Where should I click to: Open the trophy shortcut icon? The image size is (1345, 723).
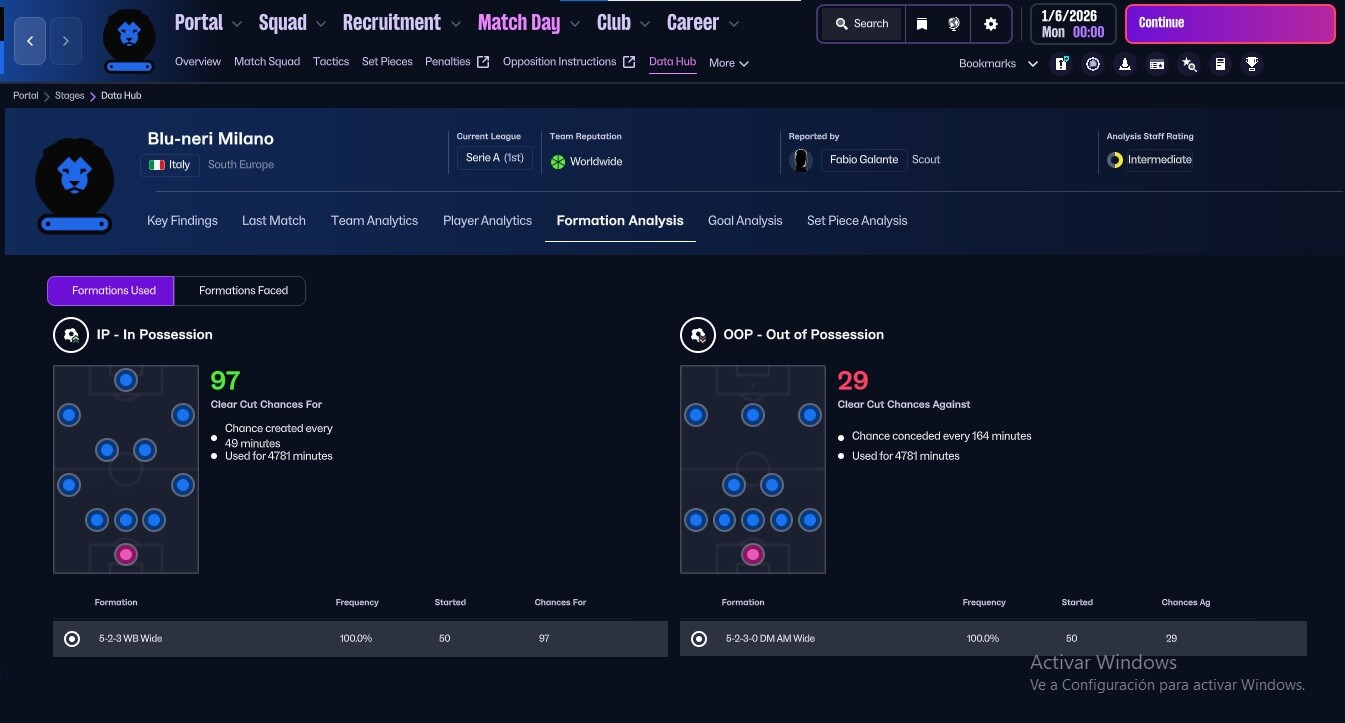pyautogui.click(x=1251, y=64)
